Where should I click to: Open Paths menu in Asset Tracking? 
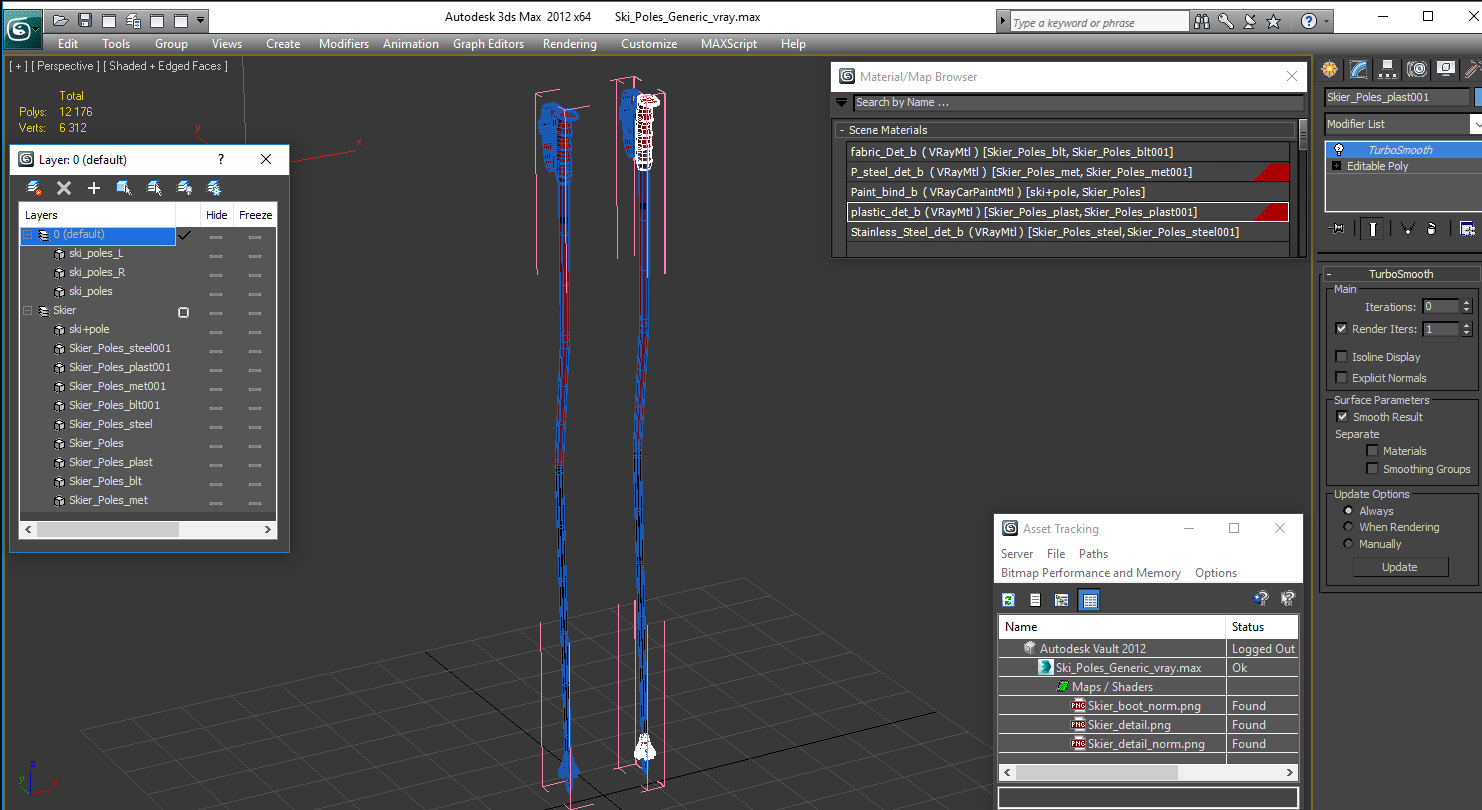coord(1093,554)
